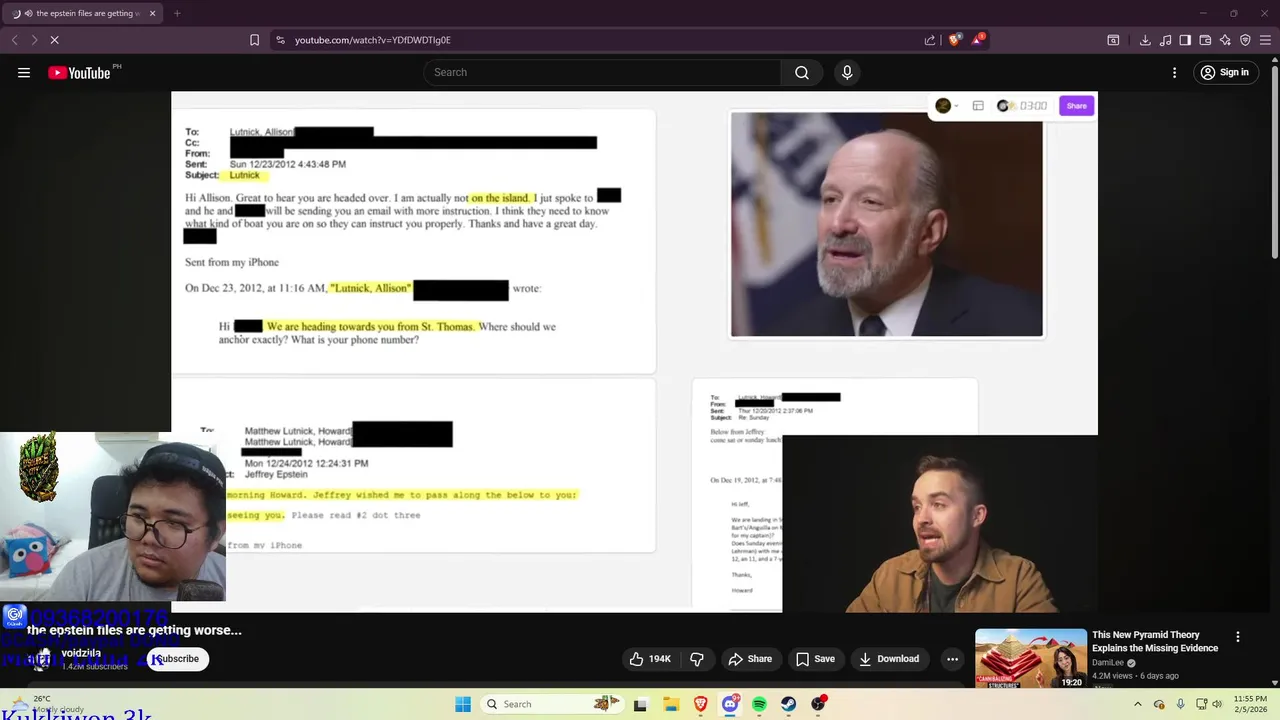The width and height of the screenshot is (1280, 720).
Task: Click the Download button
Action: [x=889, y=659]
